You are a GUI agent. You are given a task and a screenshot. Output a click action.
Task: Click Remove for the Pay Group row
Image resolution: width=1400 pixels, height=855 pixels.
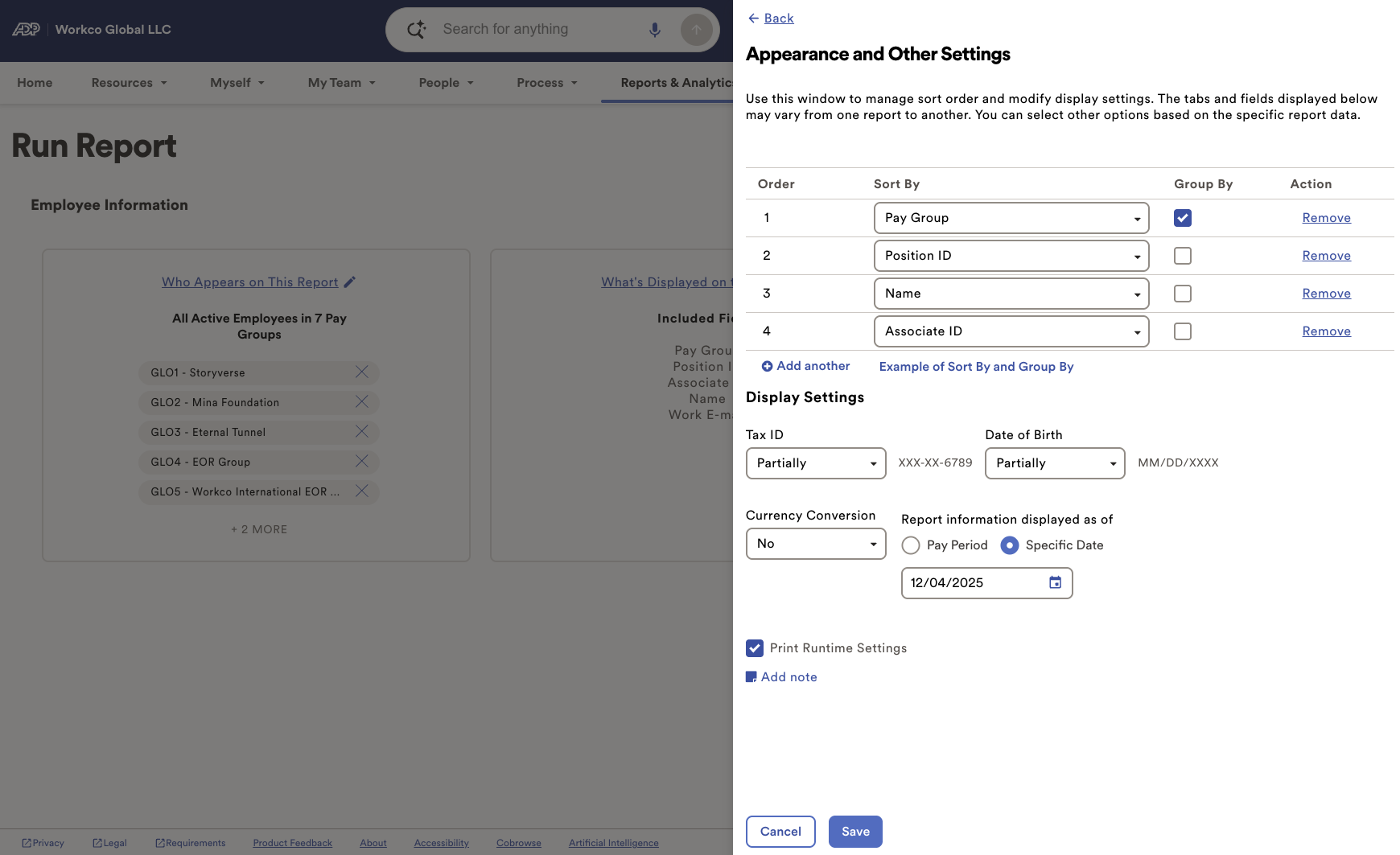point(1326,218)
